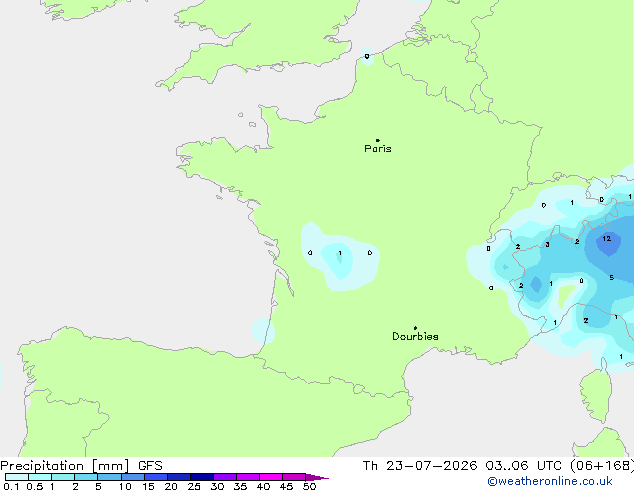The width and height of the screenshot is (634, 490).
Task: Pick legend swatch between 30 and 35
Action: point(225,477)
